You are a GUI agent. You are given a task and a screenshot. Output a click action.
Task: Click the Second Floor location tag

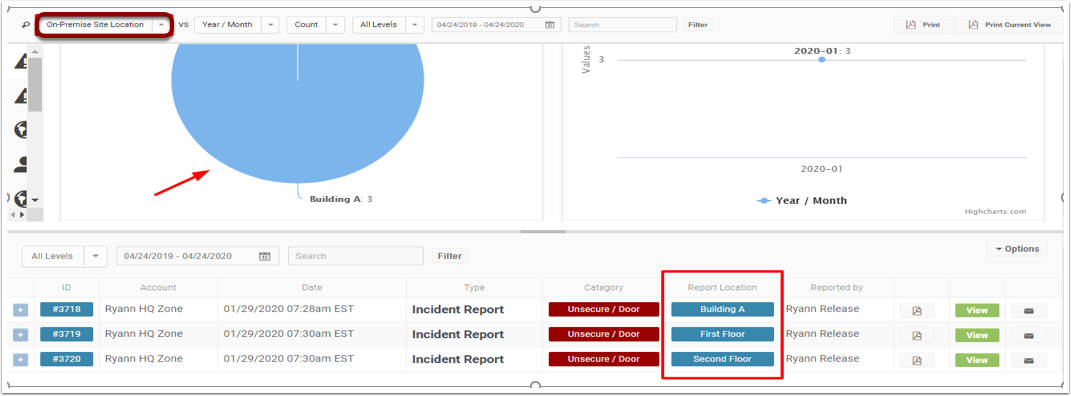point(723,359)
